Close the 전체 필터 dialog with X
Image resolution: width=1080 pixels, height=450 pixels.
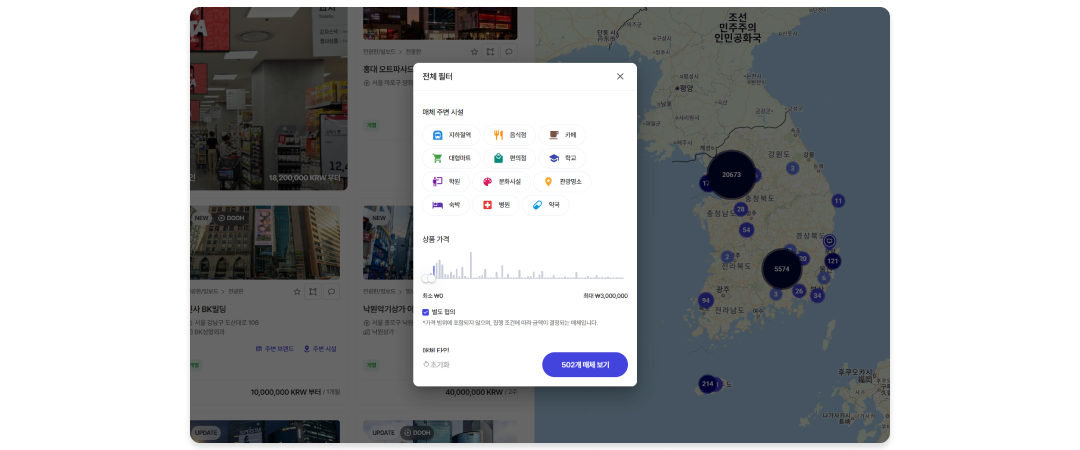[x=620, y=76]
